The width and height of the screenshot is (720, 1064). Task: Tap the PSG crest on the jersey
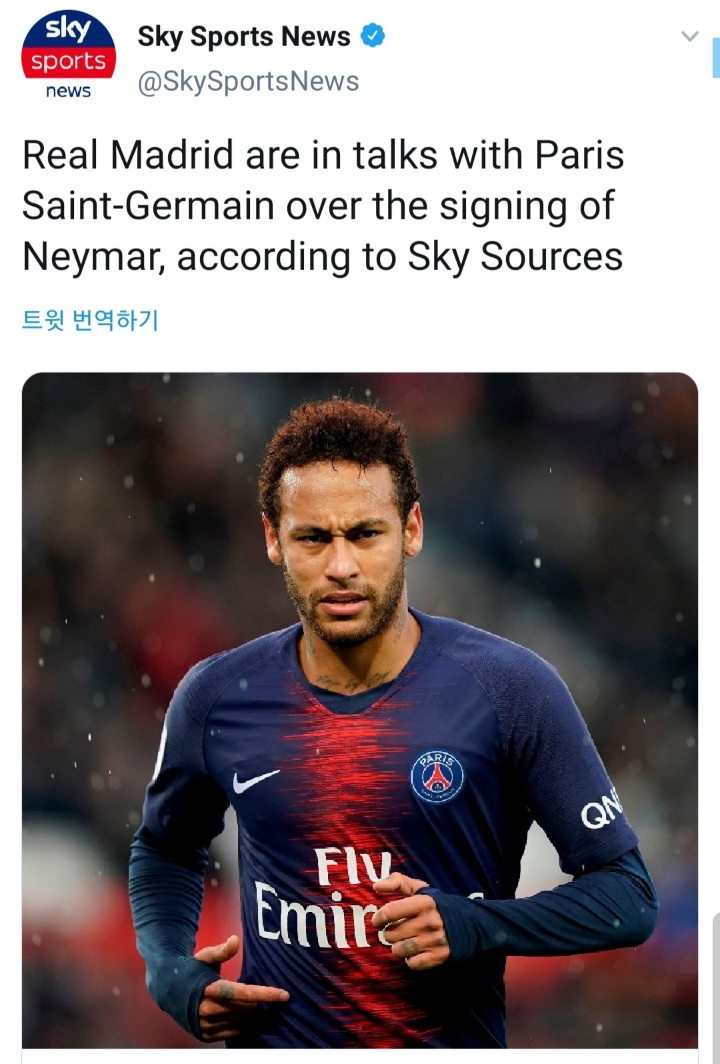438,777
